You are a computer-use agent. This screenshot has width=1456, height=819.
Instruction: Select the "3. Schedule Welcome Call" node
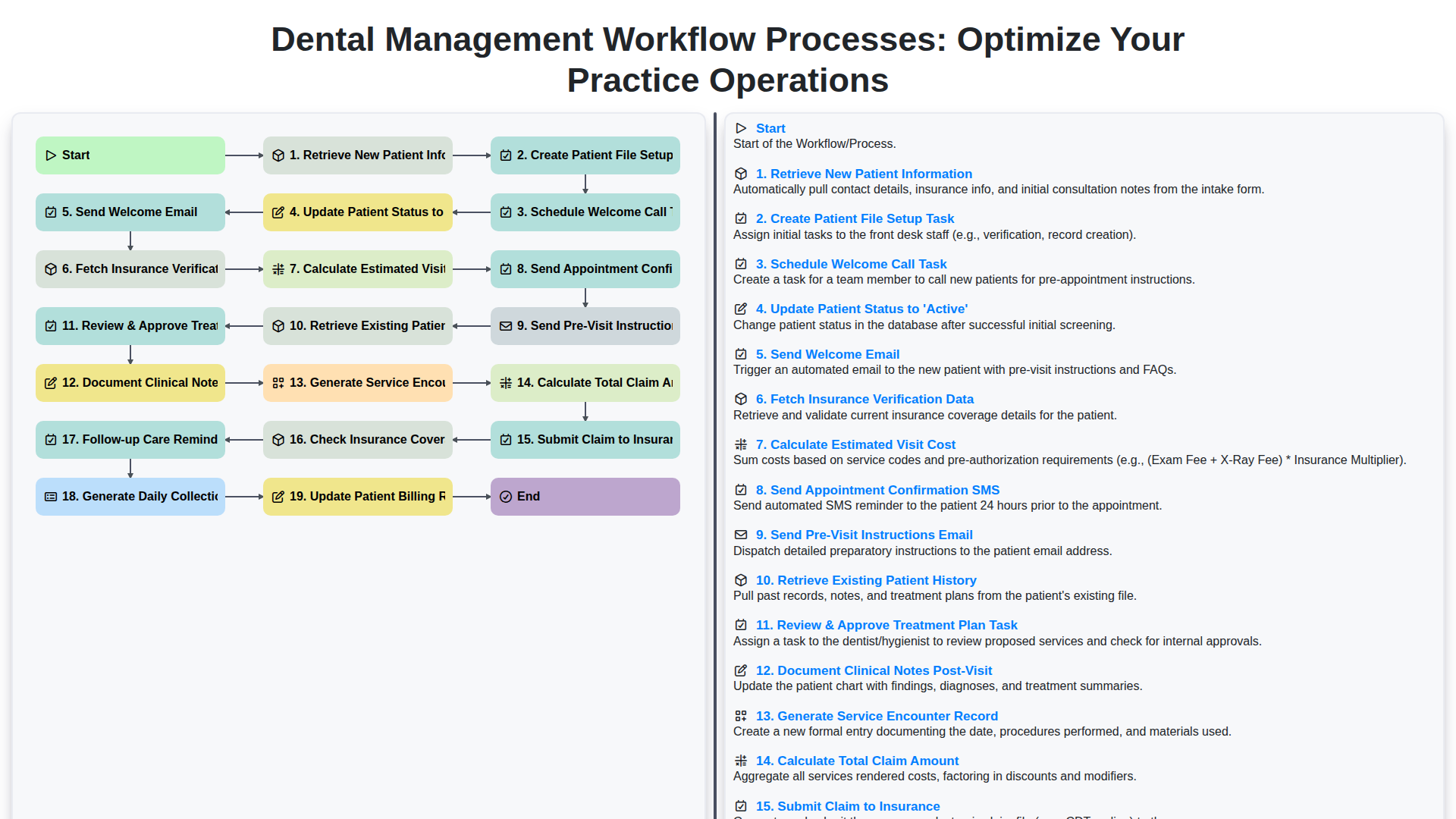coord(585,212)
